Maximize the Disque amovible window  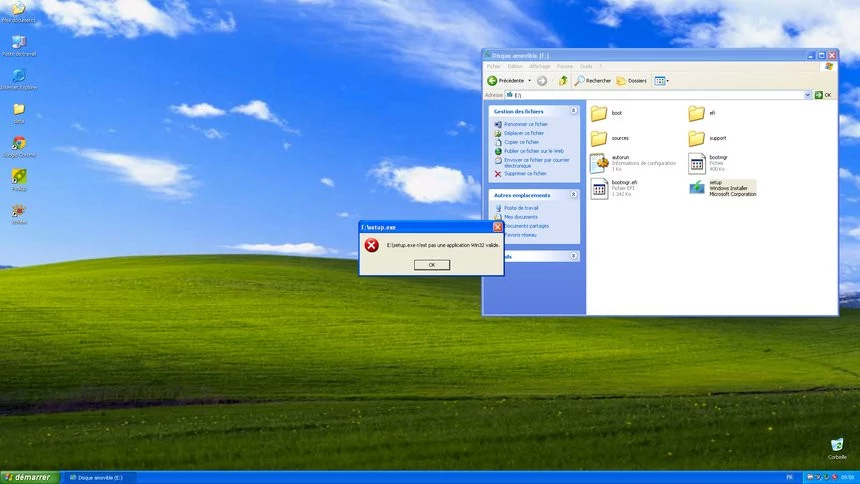tap(822, 55)
